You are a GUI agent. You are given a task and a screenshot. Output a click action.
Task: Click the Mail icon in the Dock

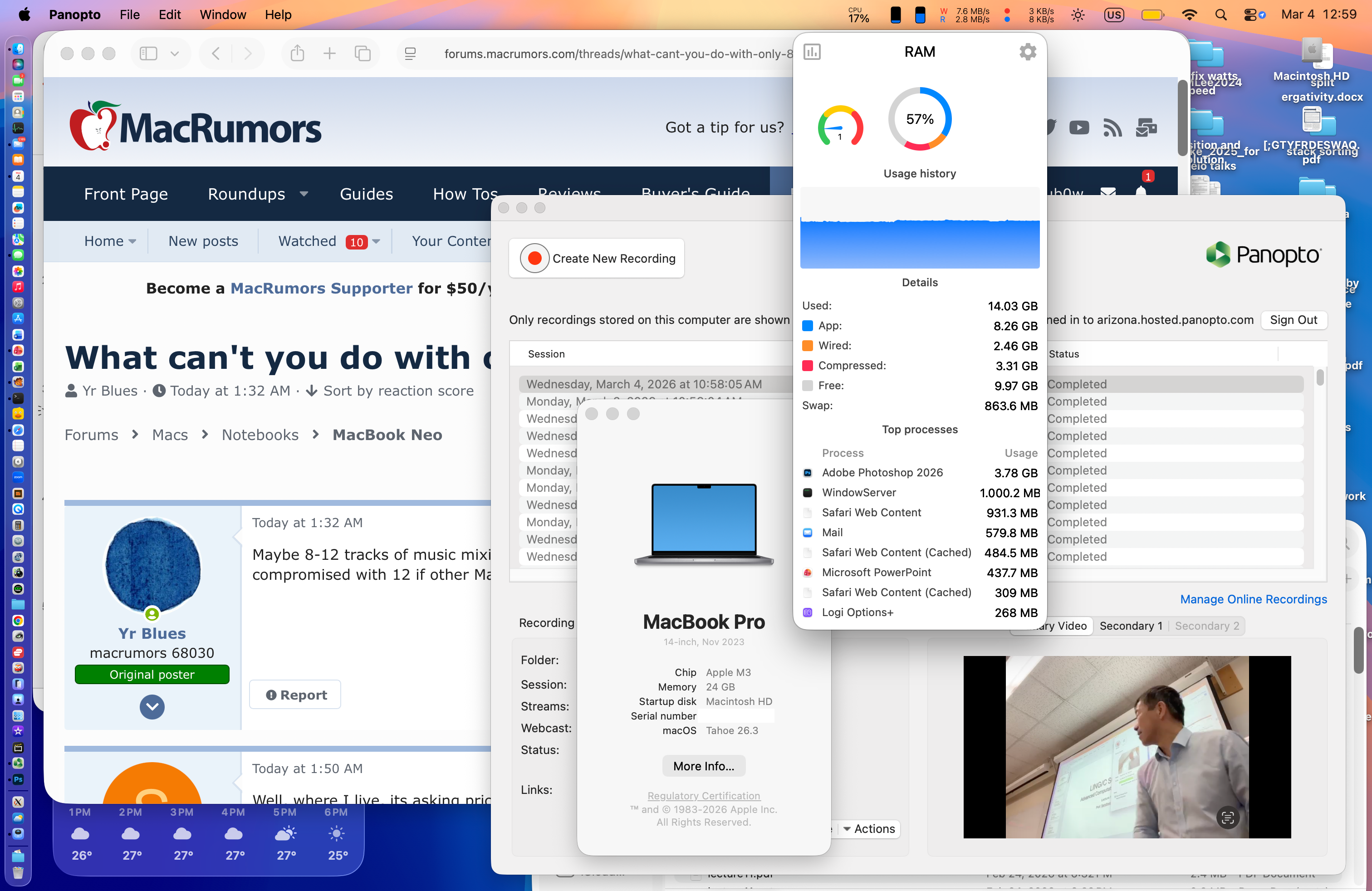point(18,143)
